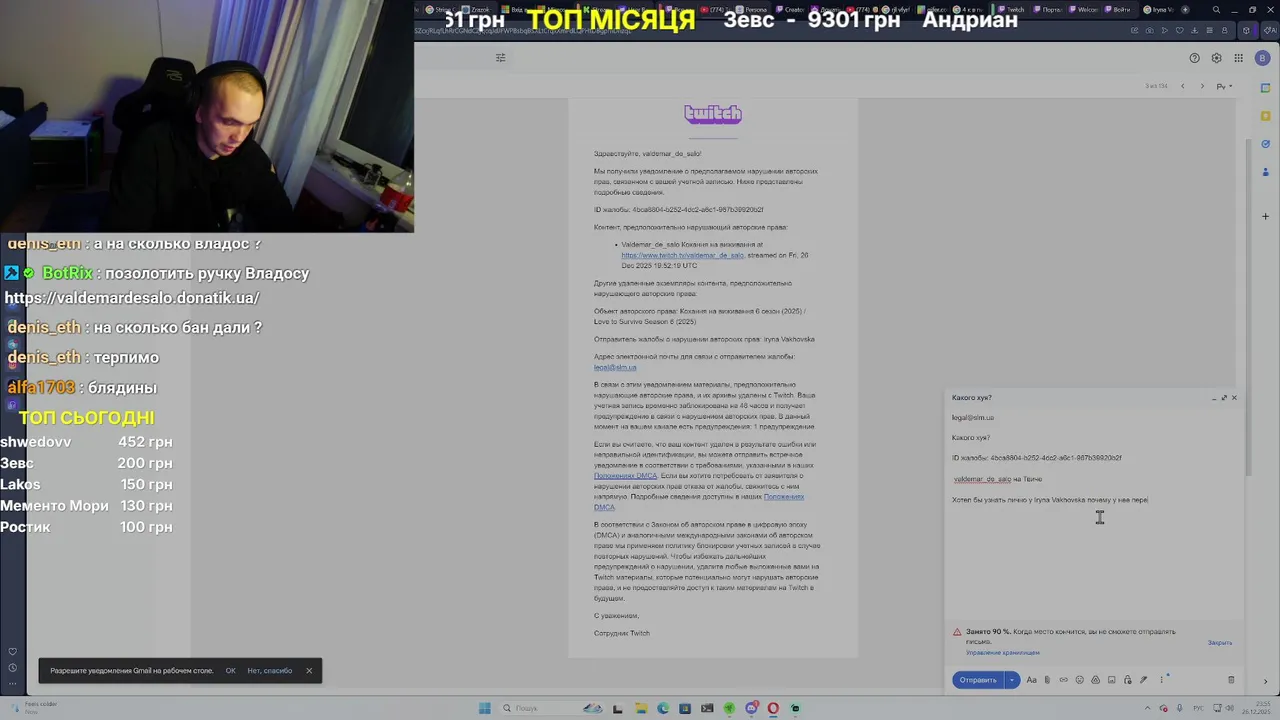Open the first Положением DMCA link
1280x720 pixels.
point(625,476)
